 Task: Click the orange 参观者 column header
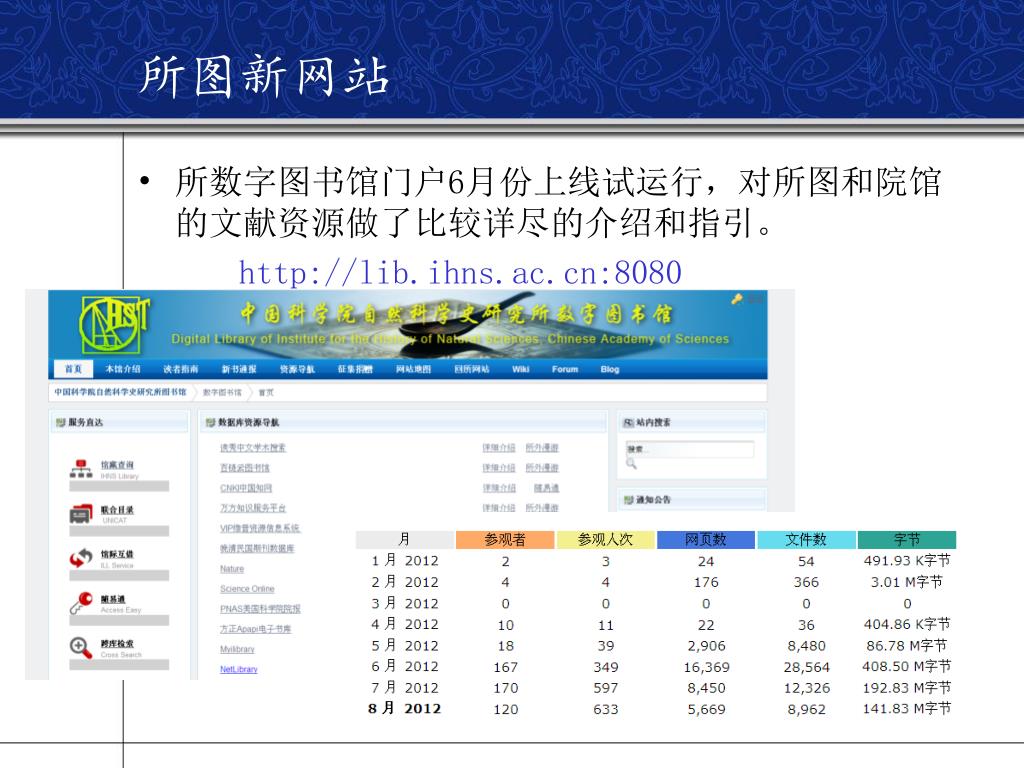pos(505,539)
